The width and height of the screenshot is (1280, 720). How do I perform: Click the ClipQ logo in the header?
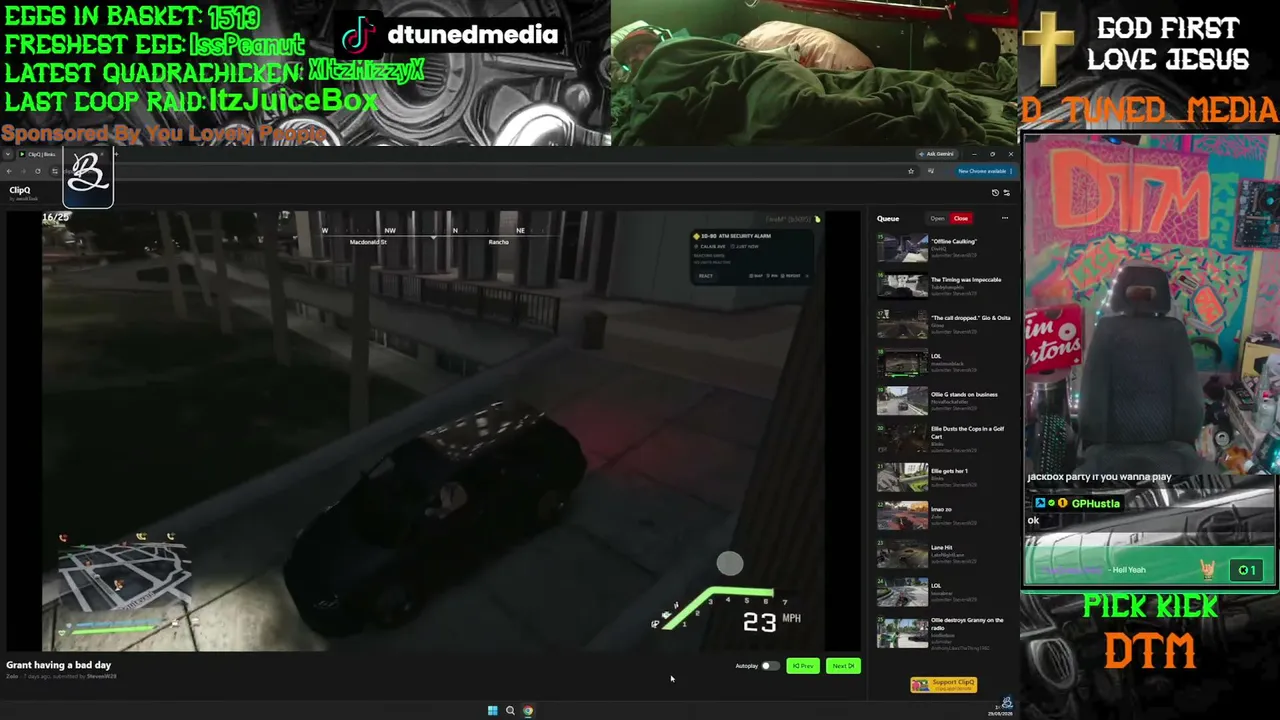(x=20, y=190)
